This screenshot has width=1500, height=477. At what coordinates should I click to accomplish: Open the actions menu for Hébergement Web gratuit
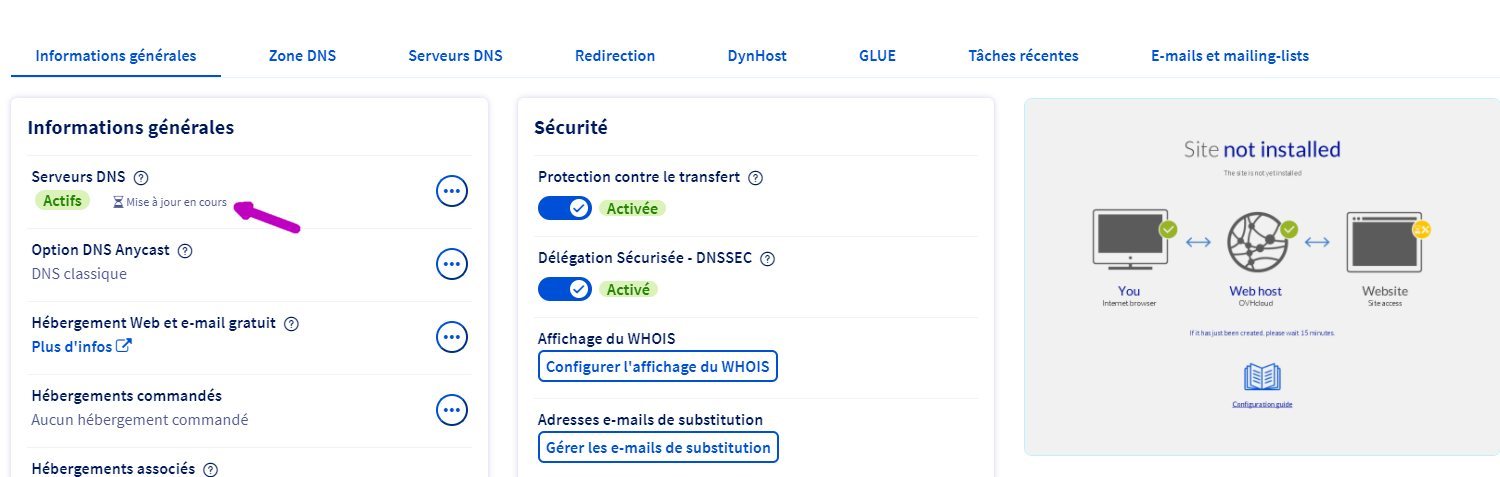(x=452, y=337)
